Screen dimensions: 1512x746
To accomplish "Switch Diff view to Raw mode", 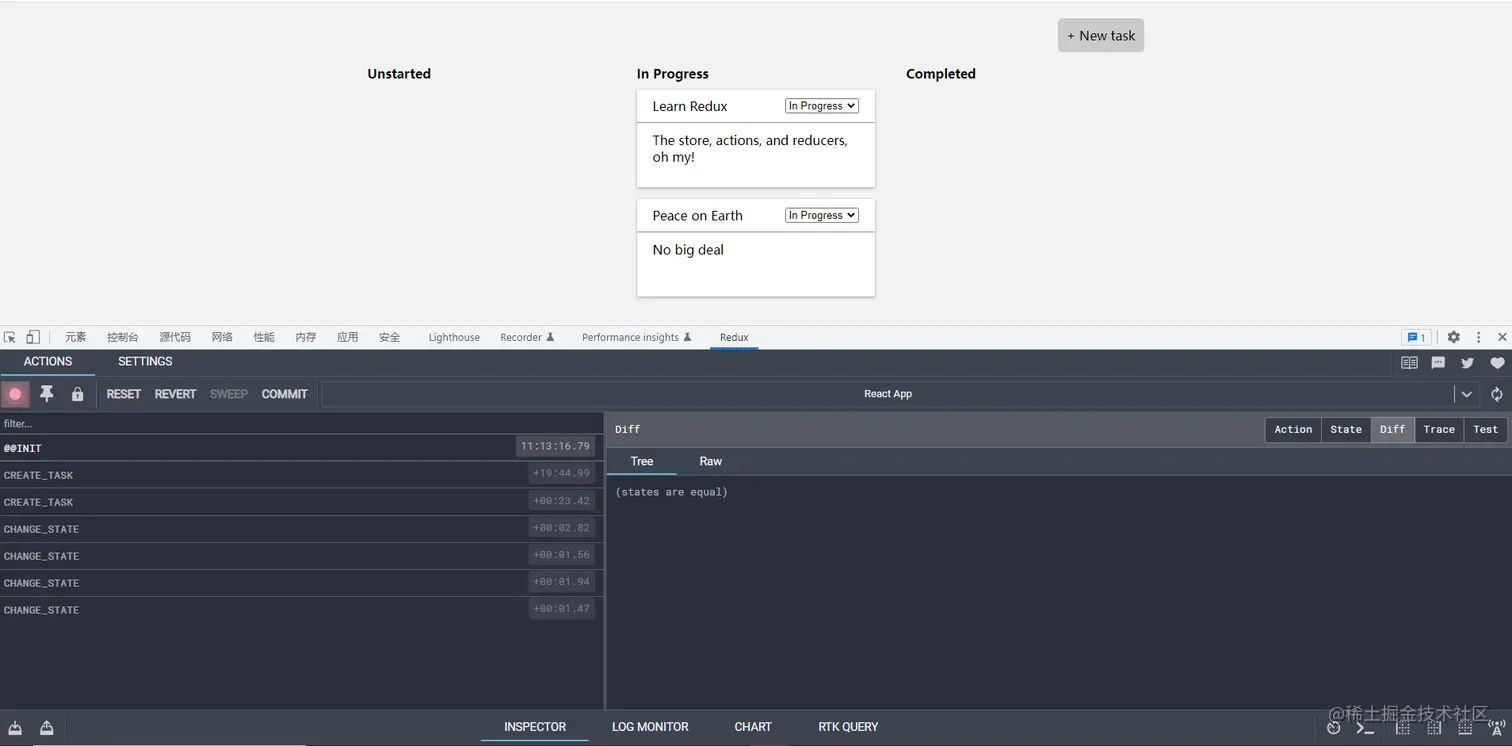I will pos(710,461).
